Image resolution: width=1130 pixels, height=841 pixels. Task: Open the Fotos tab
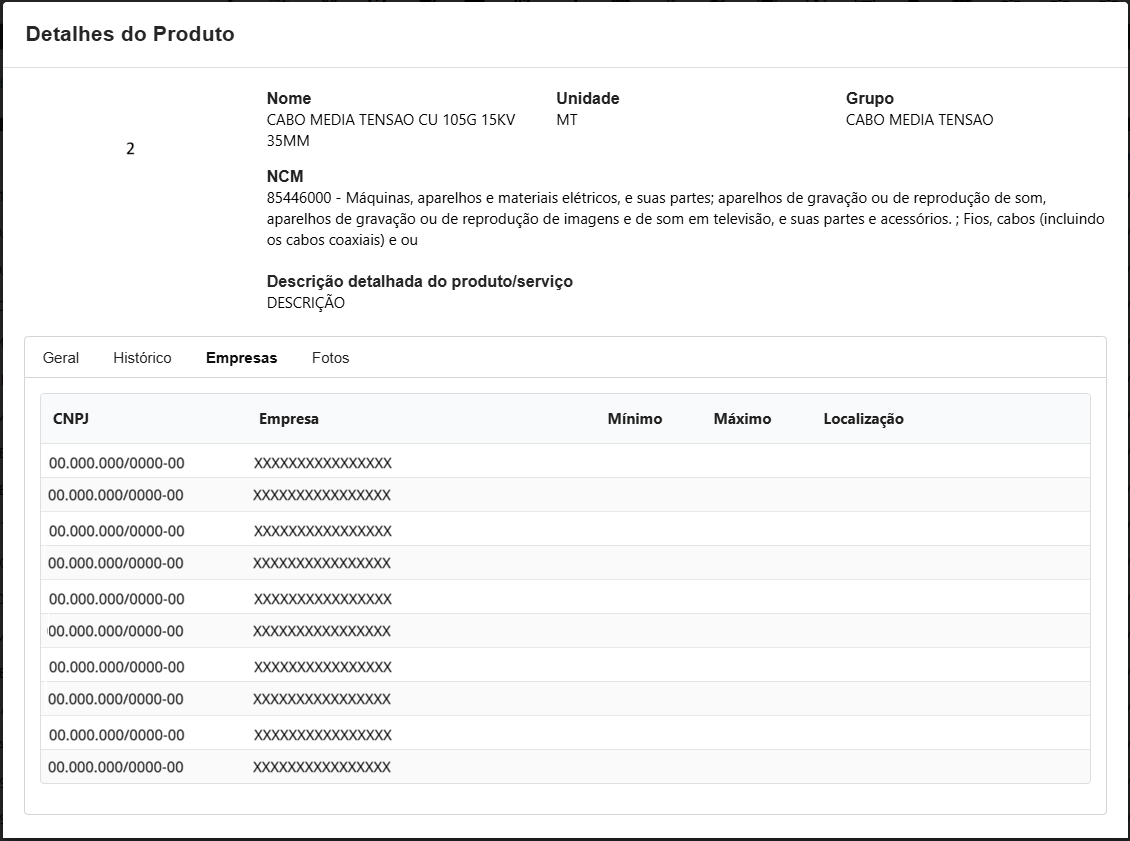coord(330,358)
